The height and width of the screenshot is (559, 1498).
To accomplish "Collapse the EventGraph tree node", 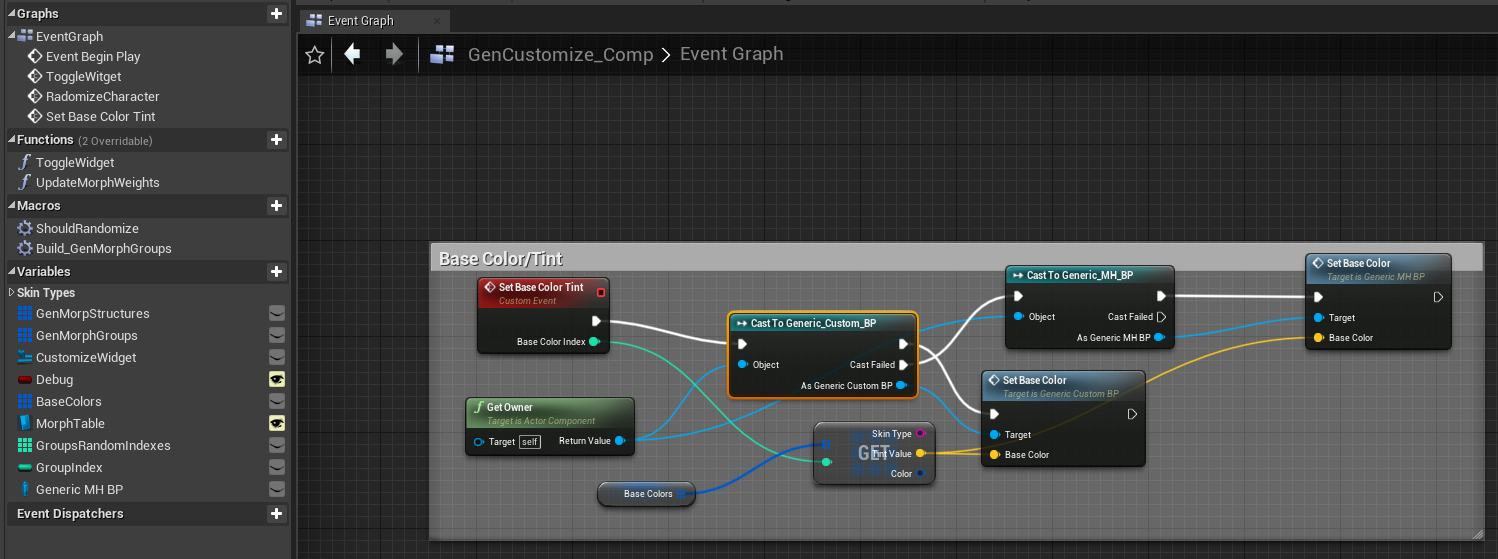I will click(x=11, y=36).
